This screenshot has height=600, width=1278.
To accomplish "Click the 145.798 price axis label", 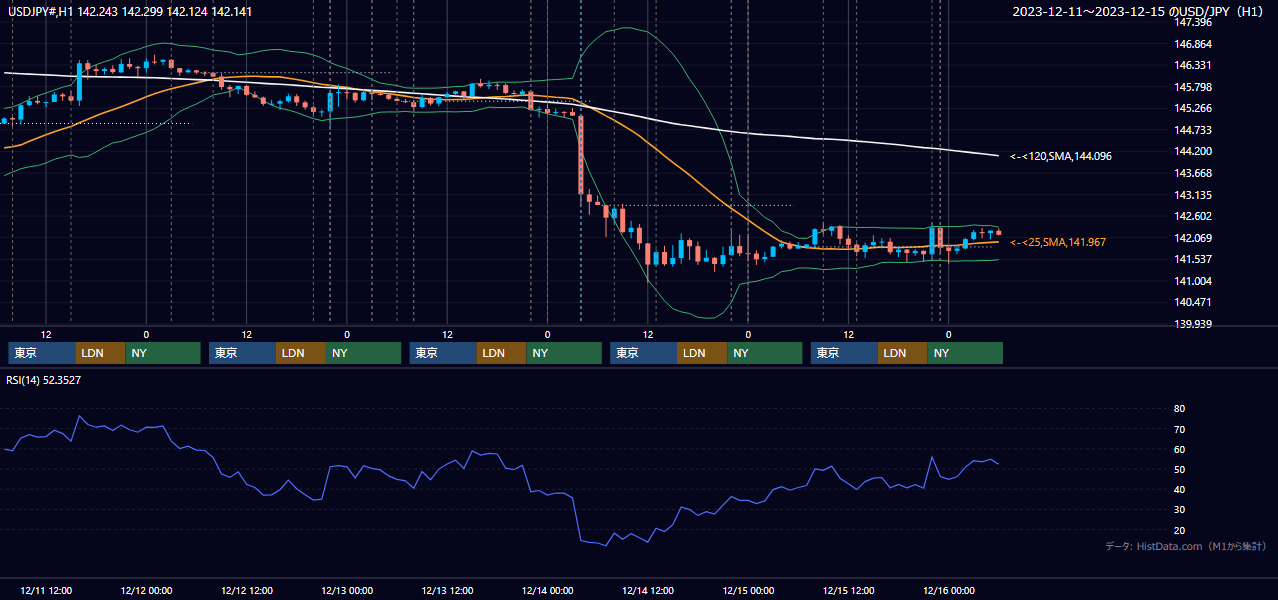I will tap(1192, 87).
